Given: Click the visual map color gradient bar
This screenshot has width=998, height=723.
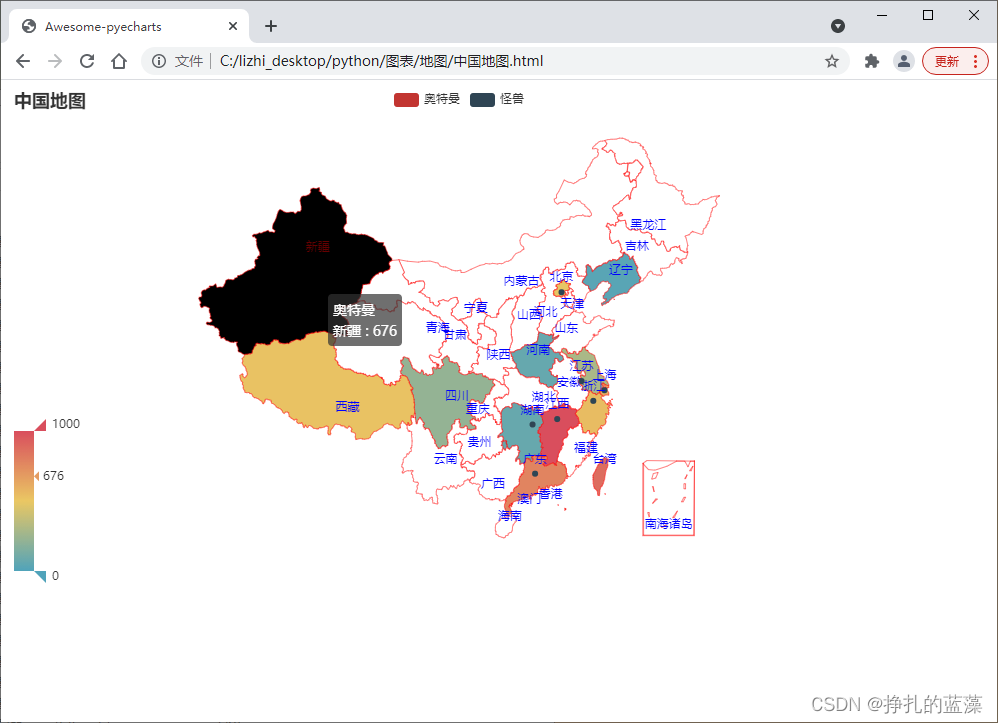Looking at the screenshot, I should (24, 500).
